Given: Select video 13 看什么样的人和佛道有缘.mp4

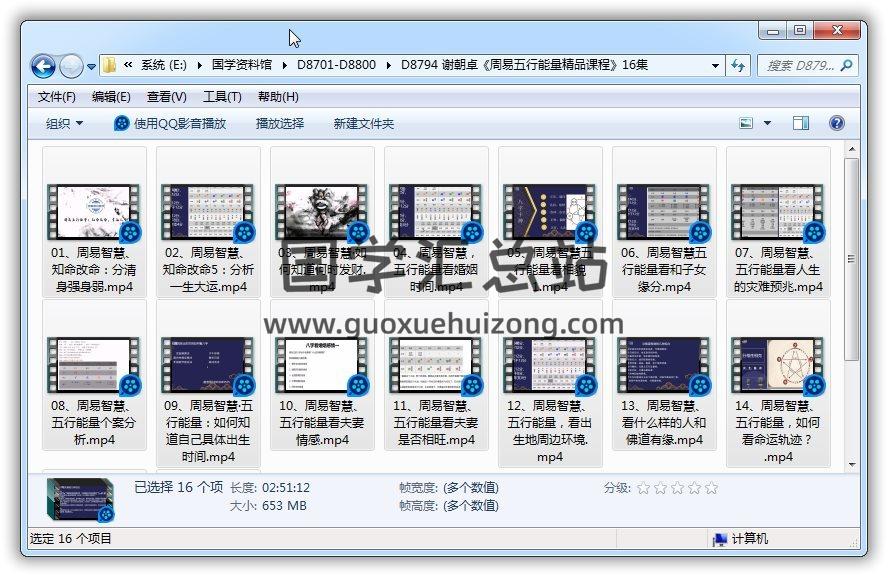Looking at the screenshot, I should coord(664,375).
